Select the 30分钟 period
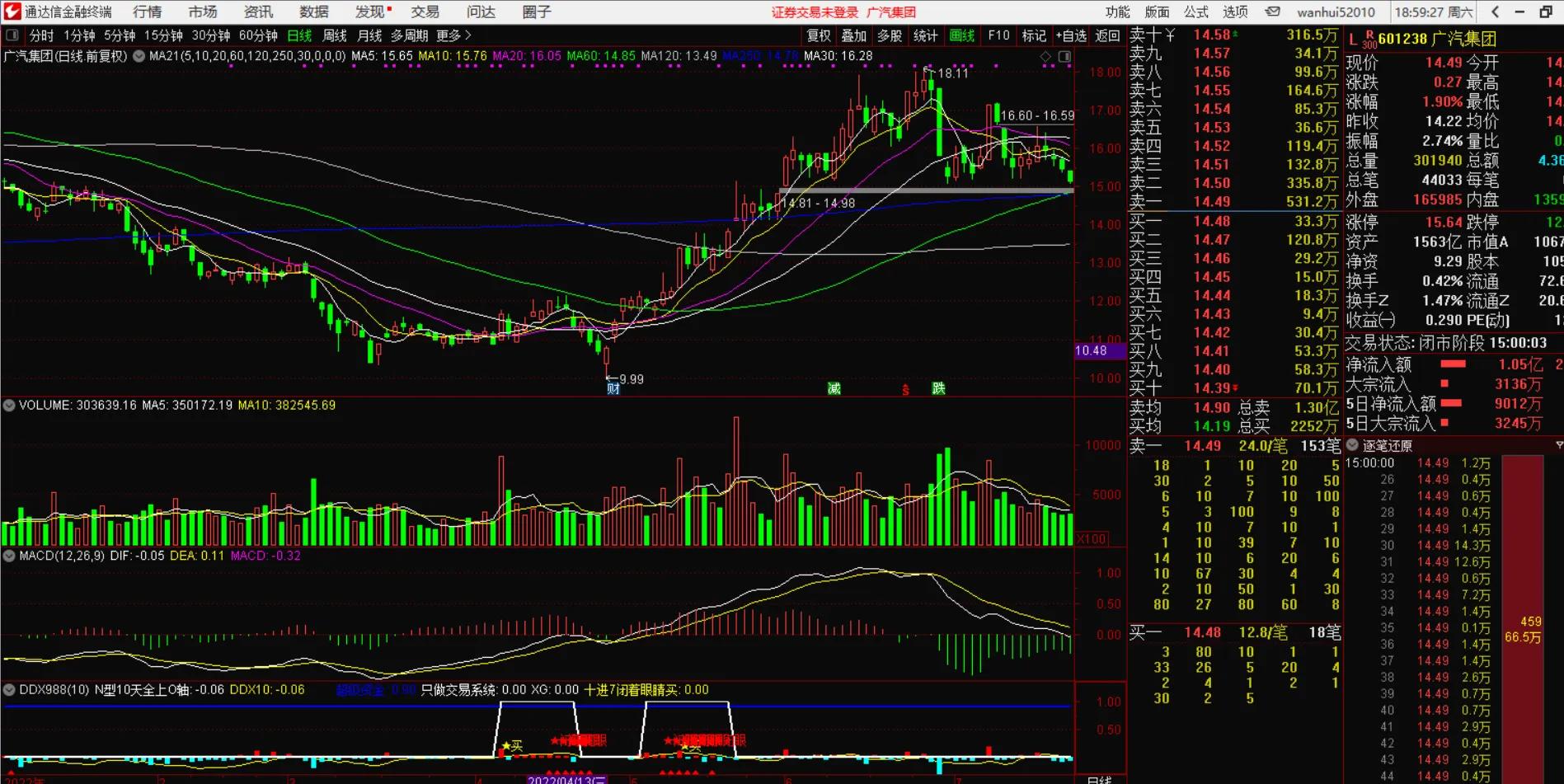Screen dimensions: 1564x784 click(x=211, y=35)
